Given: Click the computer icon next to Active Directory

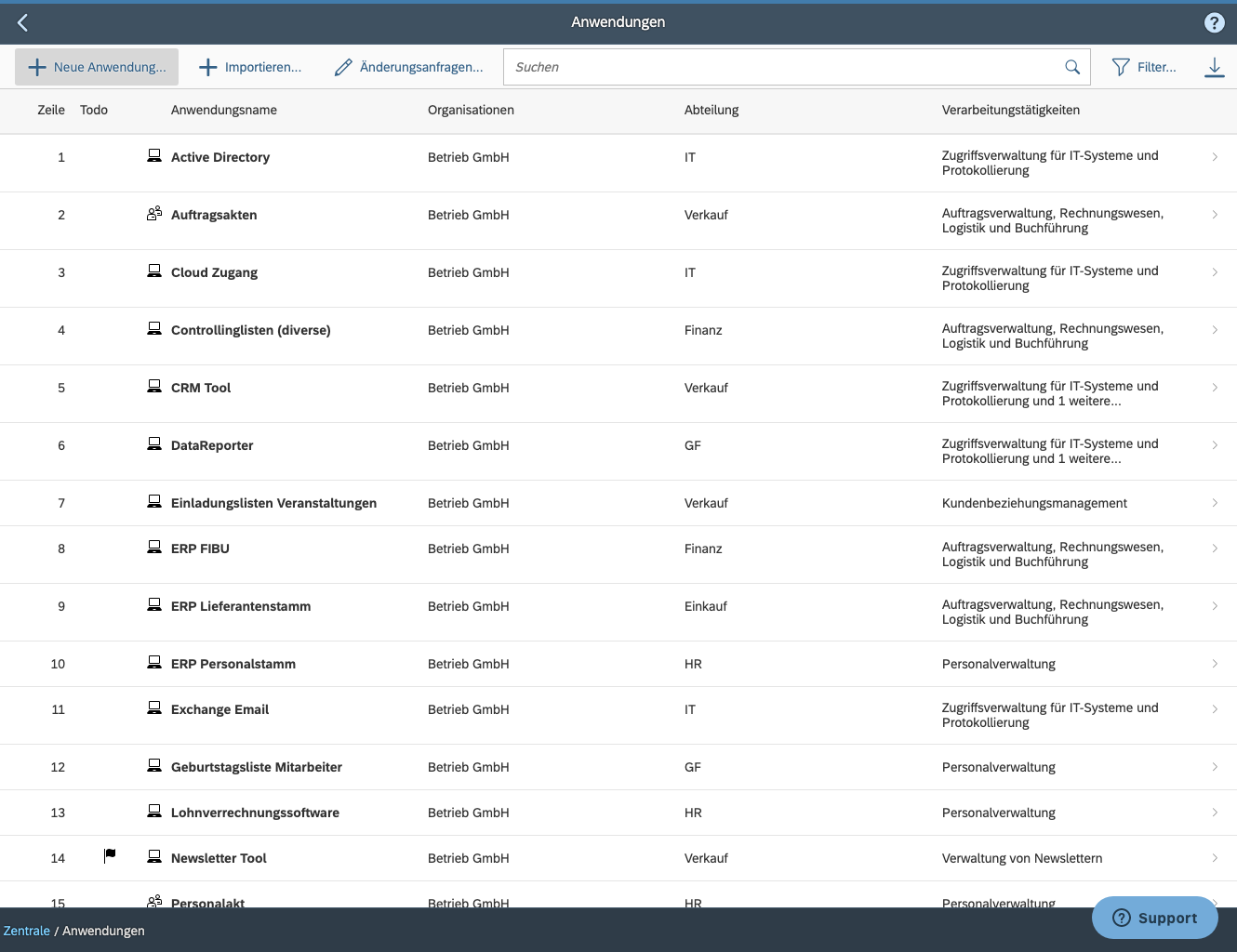Looking at the screenshot, I should coord(154,155).
